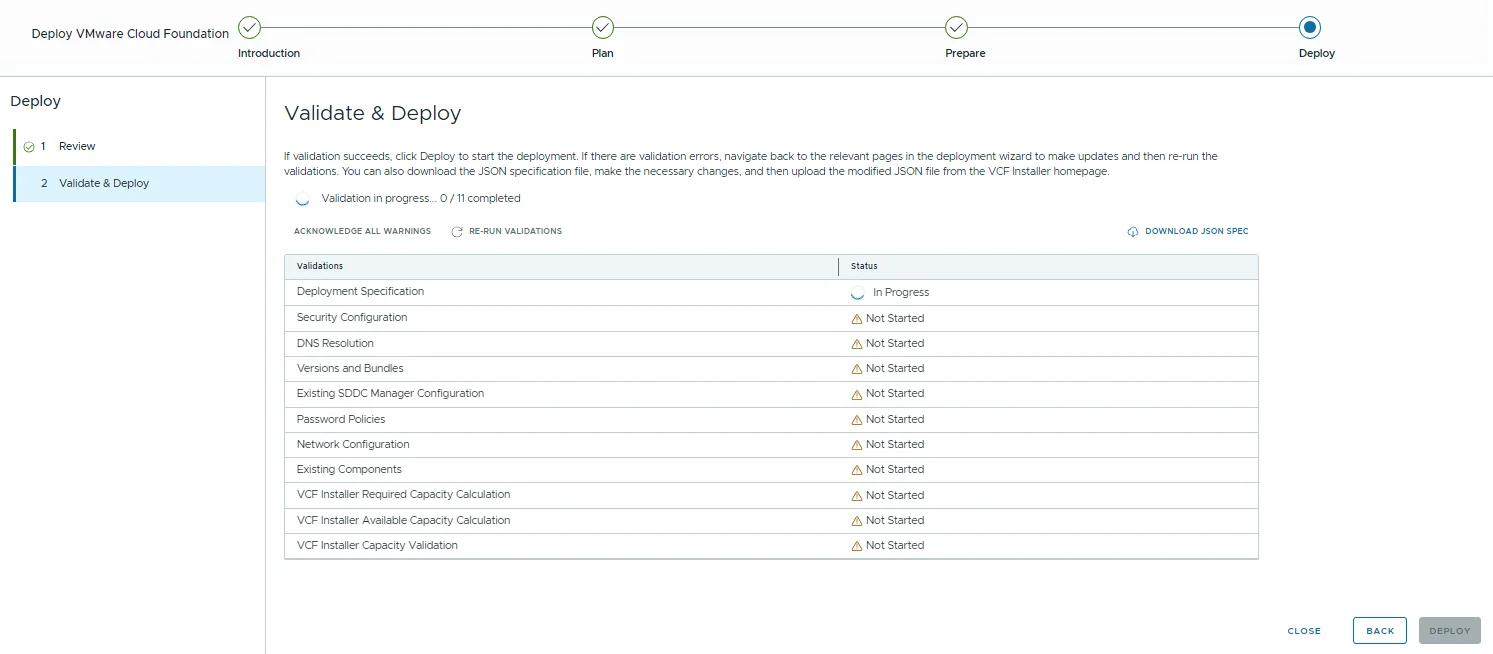Click warning icon for Available Capacity Calculation
1493x654 pixels.
pos(856,521)
